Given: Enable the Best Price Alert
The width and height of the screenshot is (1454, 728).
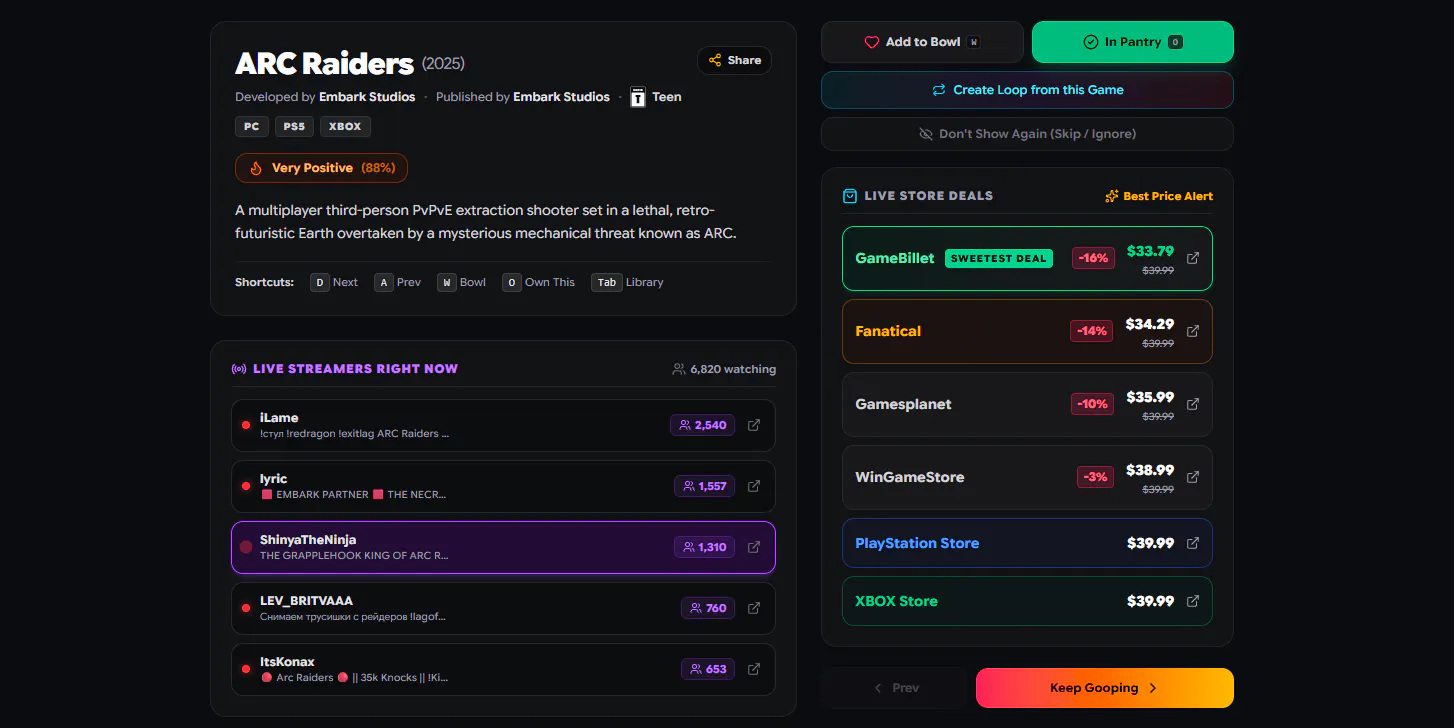Looking at the screenshot, I should tap(1159, 196).
